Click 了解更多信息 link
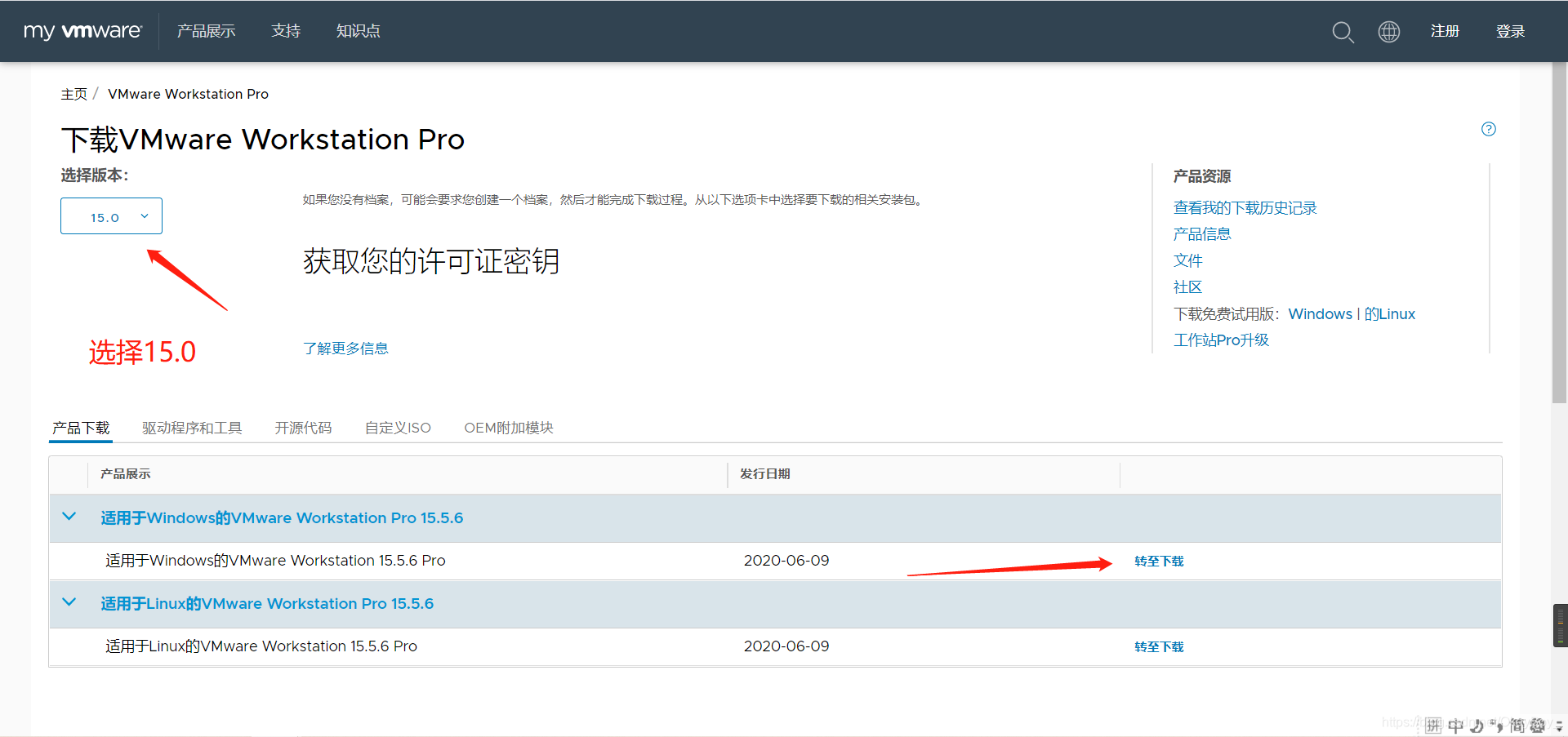 pos(345,349)
